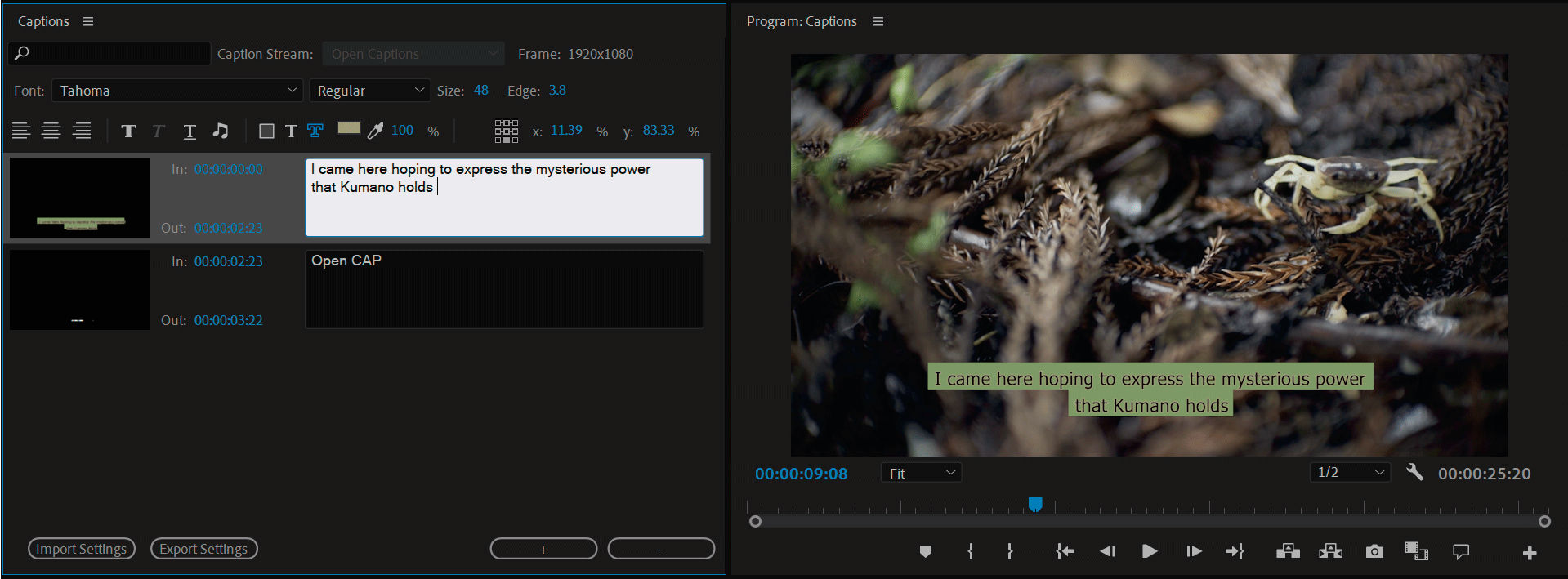Add Marker in program monitor
Image resolution: width=1568 pixels, height=579 pixels.
point(925,551)
